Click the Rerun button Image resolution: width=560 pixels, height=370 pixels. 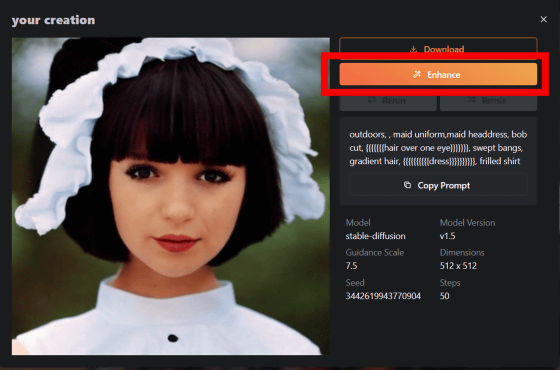(x=388, y=100)
